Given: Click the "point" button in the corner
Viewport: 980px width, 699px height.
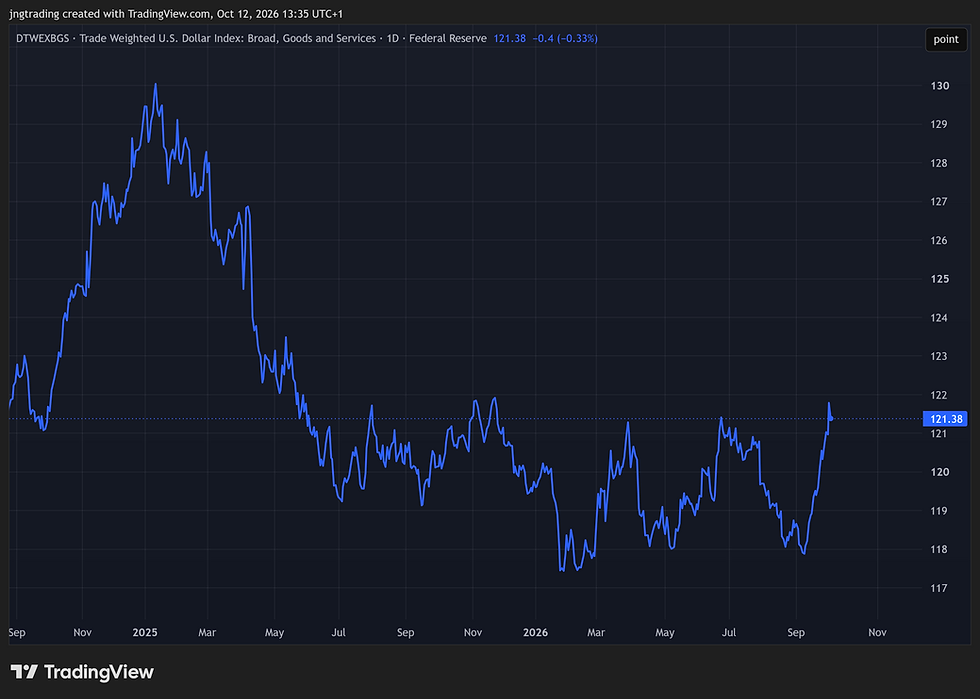Looking at the screenshot, I should pyautogui.click(x=946, y=39).
